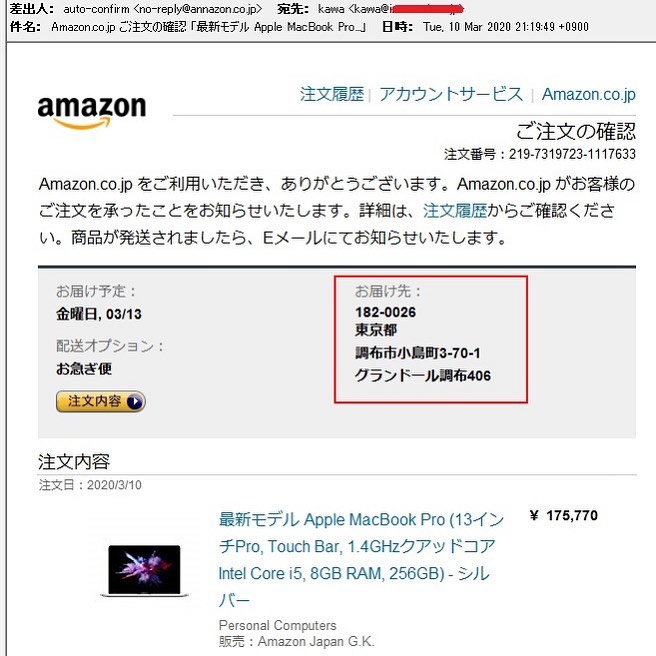The height and width of the screenshot is (656, 656).
Task: Click the ご注文の確認 heading
Action: (576, 131)
